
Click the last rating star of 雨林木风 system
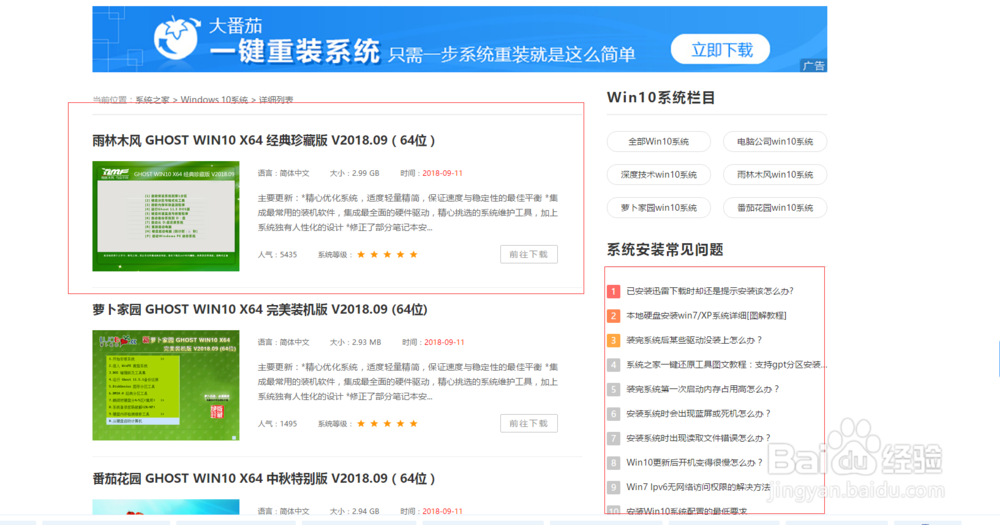click(413, 255)
